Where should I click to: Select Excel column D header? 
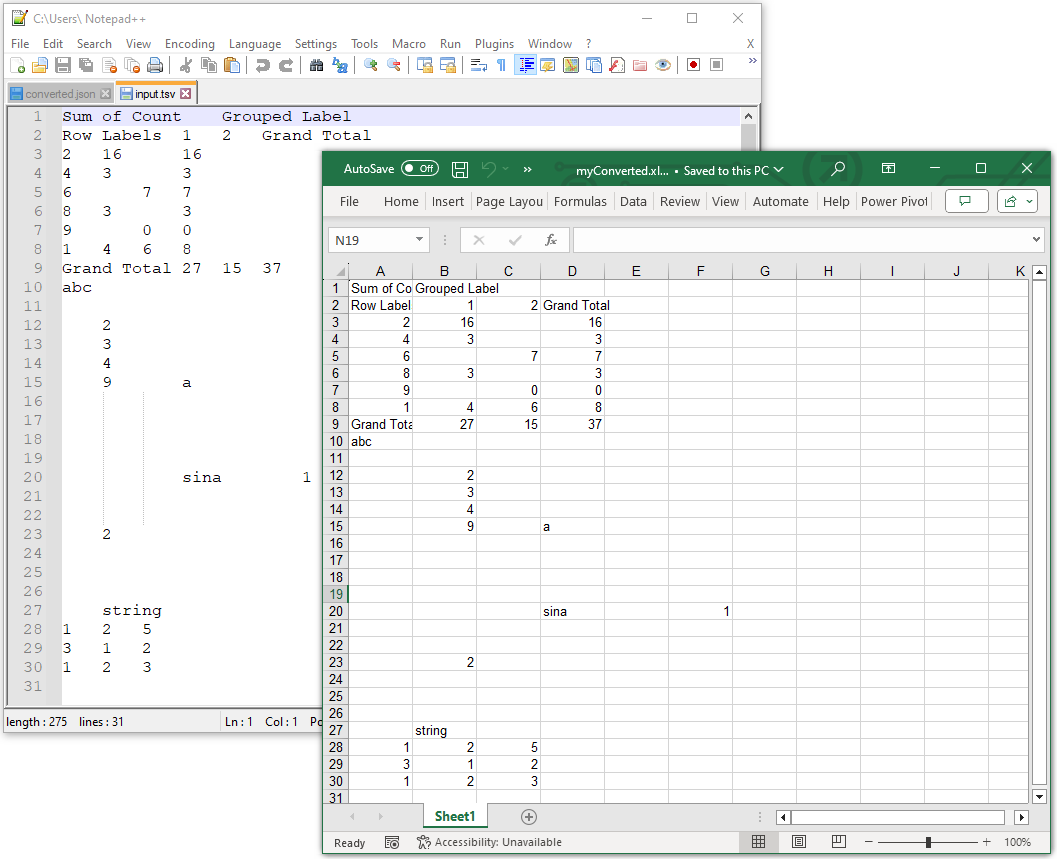click(572, 271)
